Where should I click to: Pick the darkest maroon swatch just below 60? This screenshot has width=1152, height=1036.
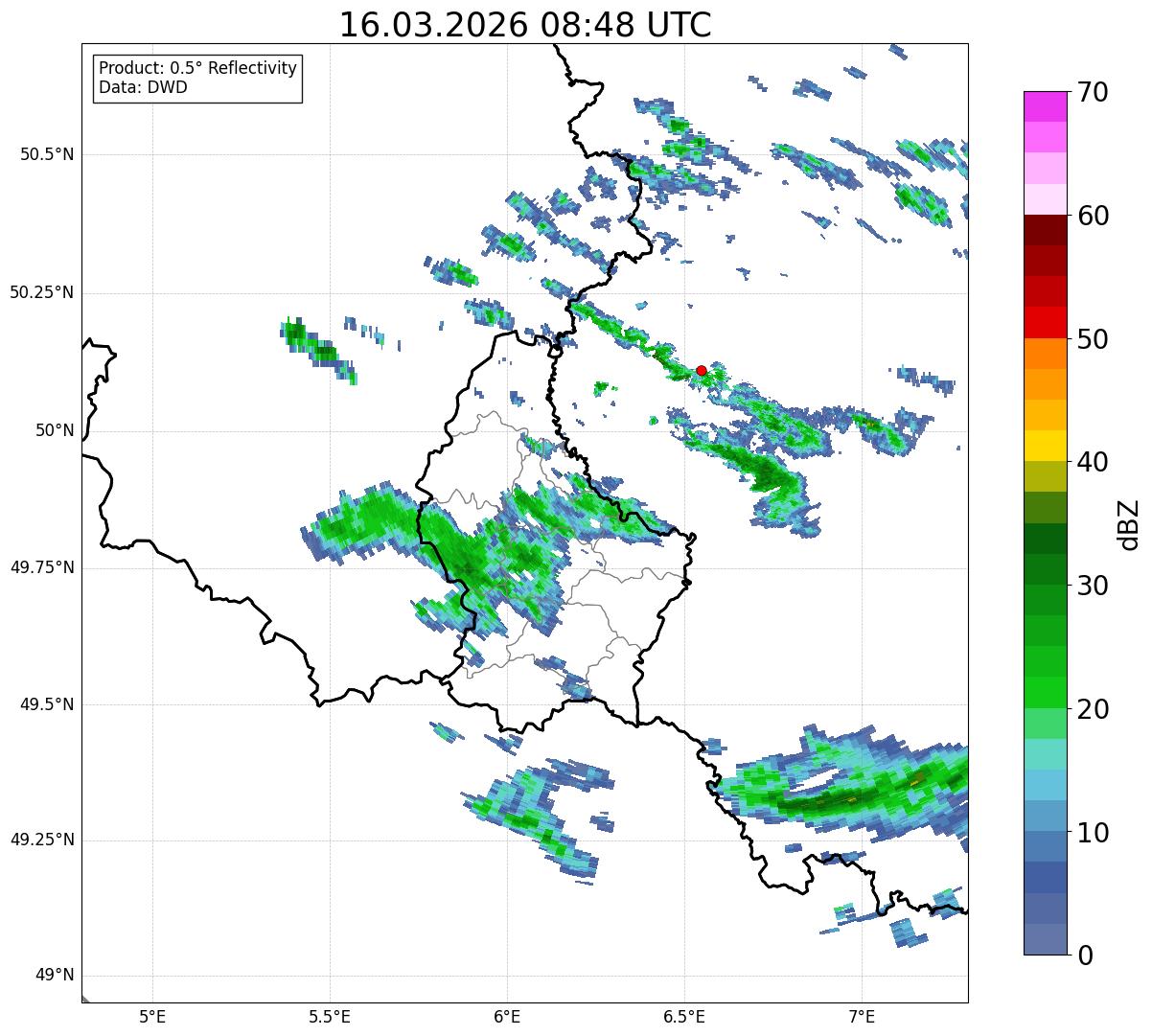click(1045, 230)
